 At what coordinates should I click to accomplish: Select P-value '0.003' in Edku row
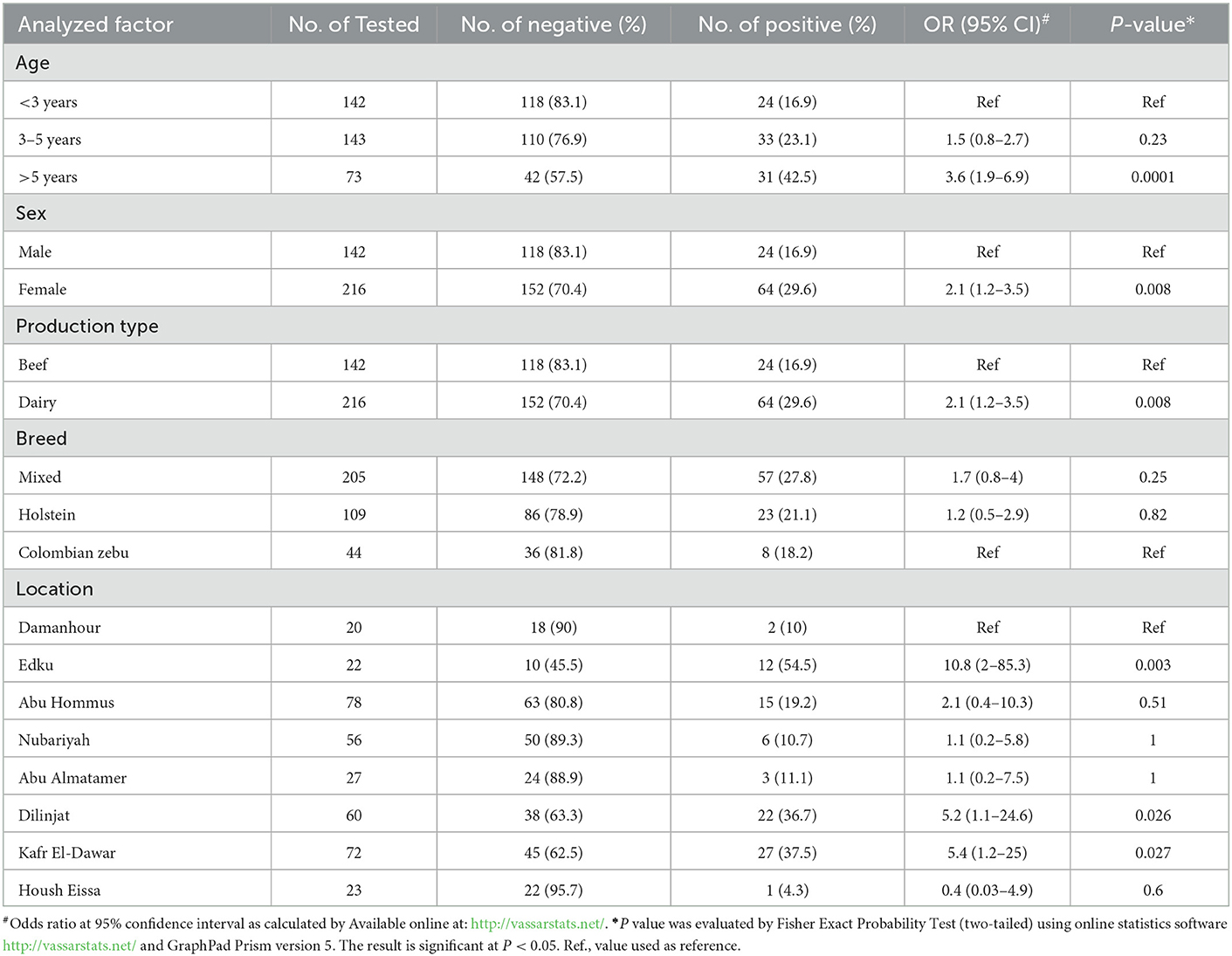tap(1153, 665)
